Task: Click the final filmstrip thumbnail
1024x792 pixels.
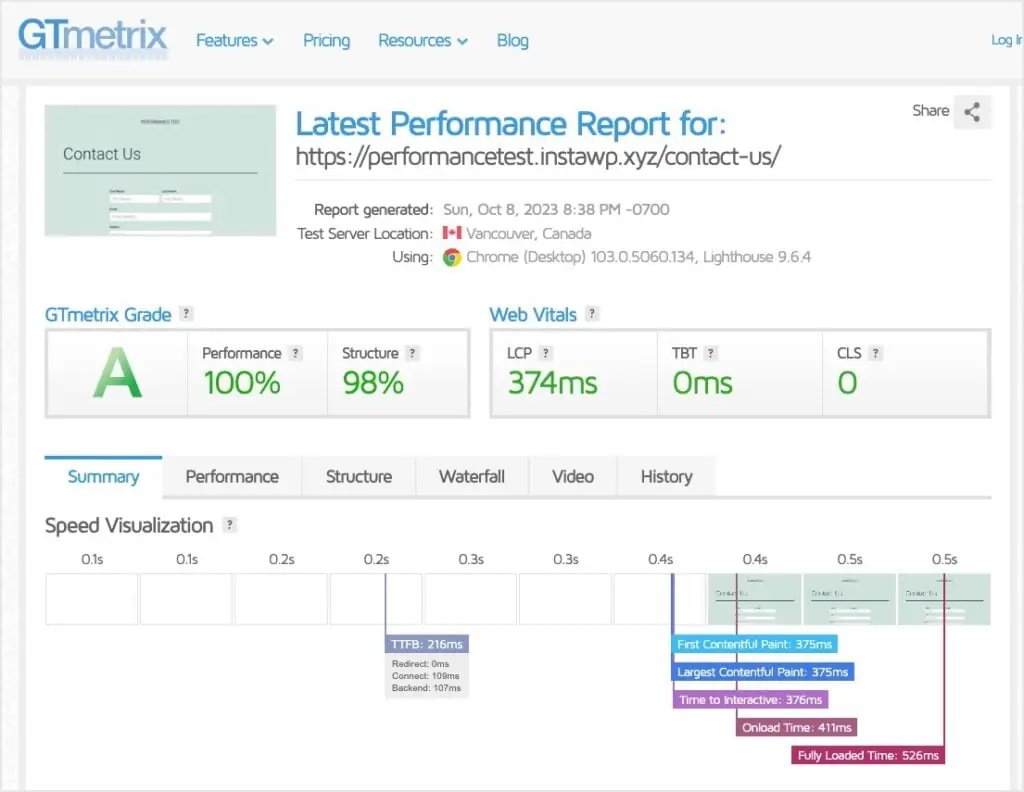Action: [944, 598]
